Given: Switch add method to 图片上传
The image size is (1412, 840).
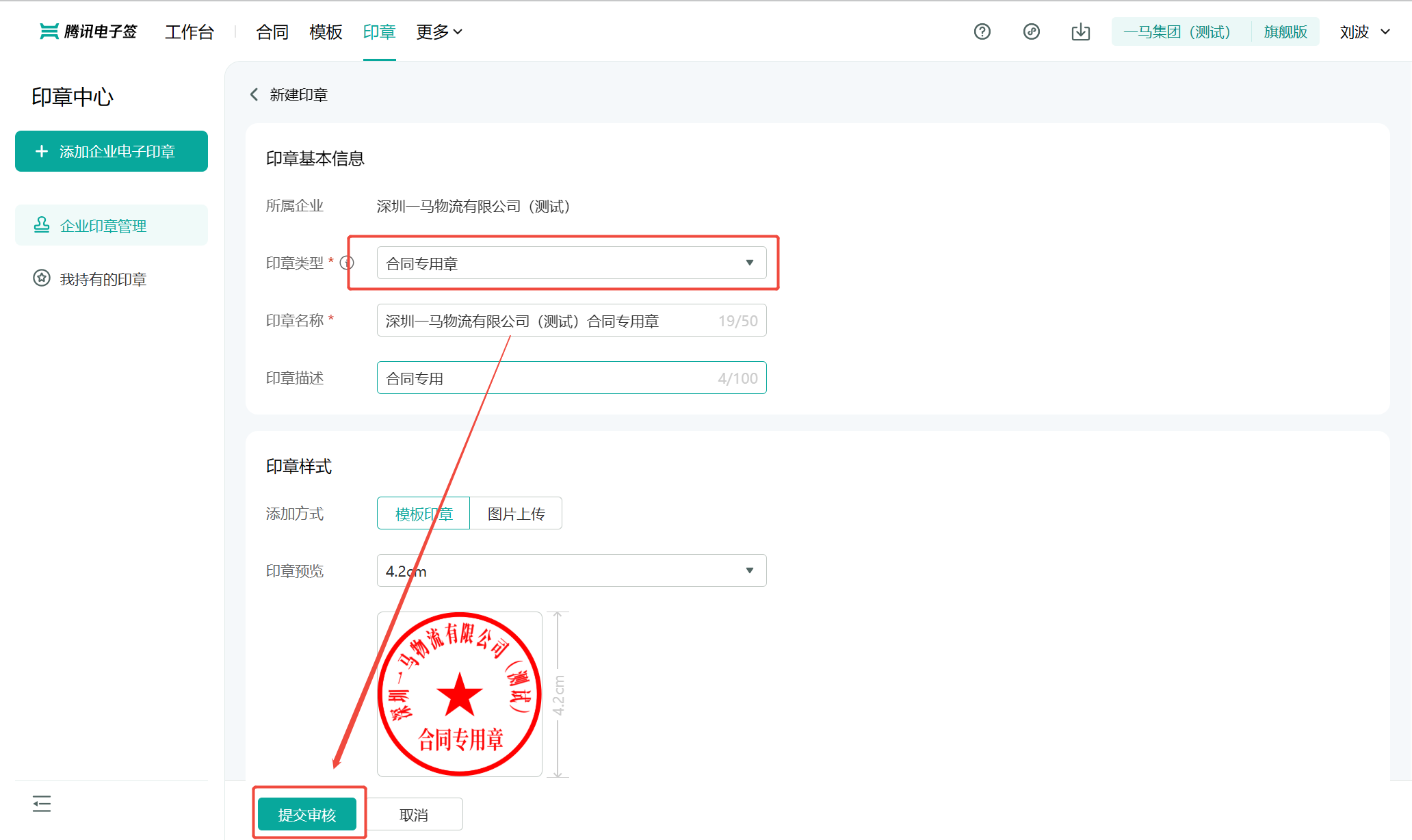Looking at the screenshot, I should [516, 514].
